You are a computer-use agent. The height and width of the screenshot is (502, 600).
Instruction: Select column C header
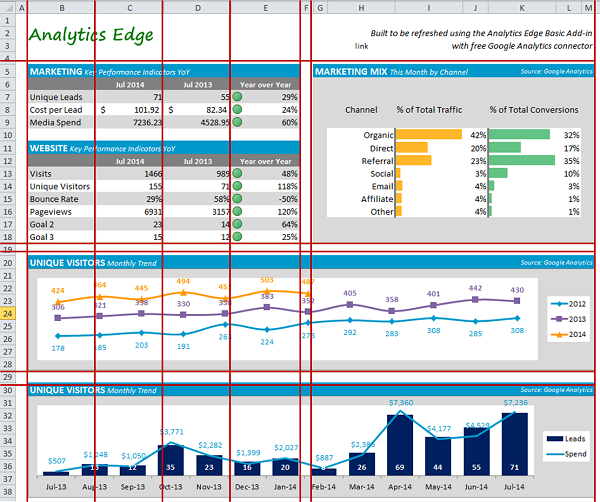[129, 8]
